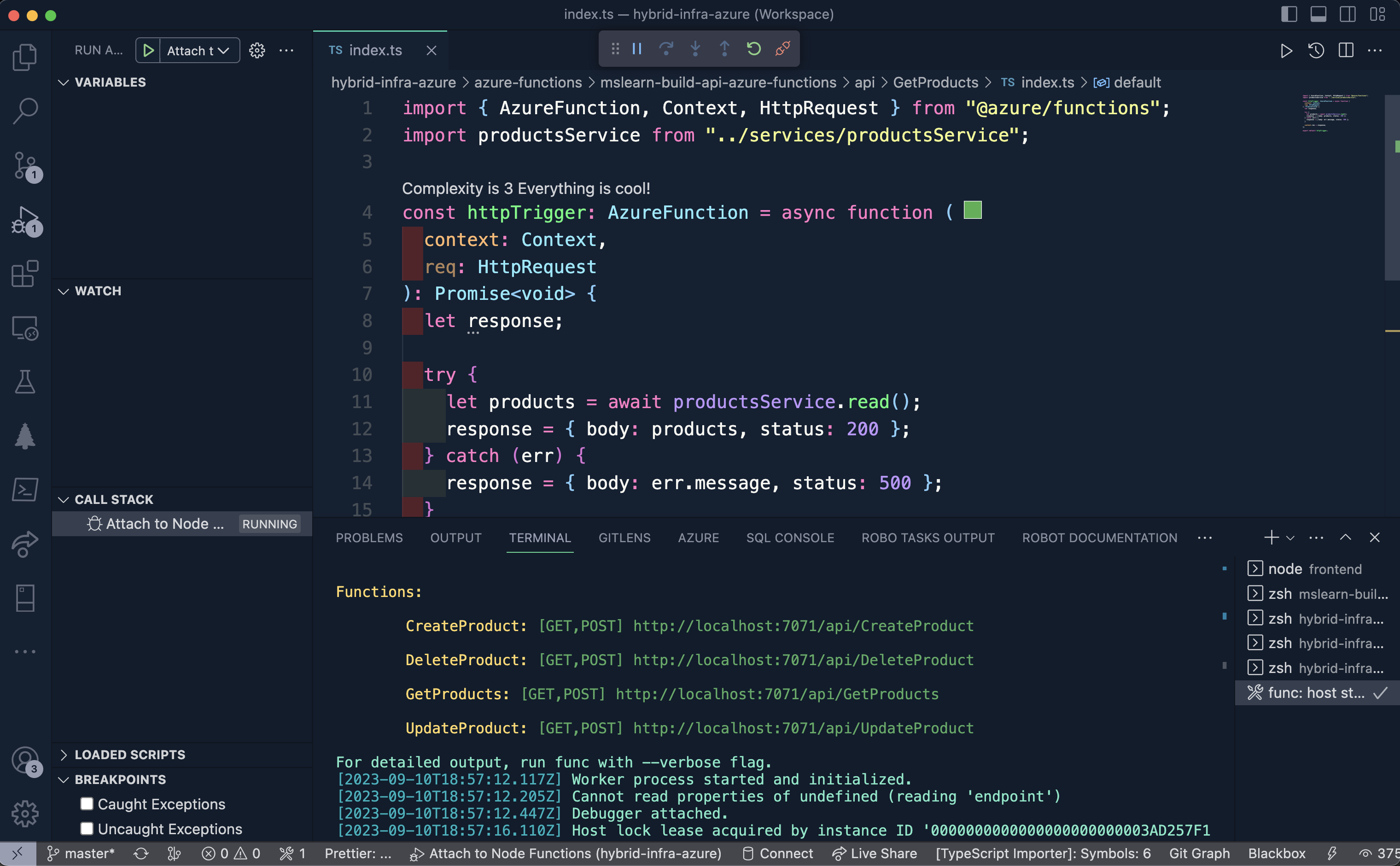Restart the debug session
This screenshot has height=866, width=1400.
pyautogui.click(x=753, y=49)
